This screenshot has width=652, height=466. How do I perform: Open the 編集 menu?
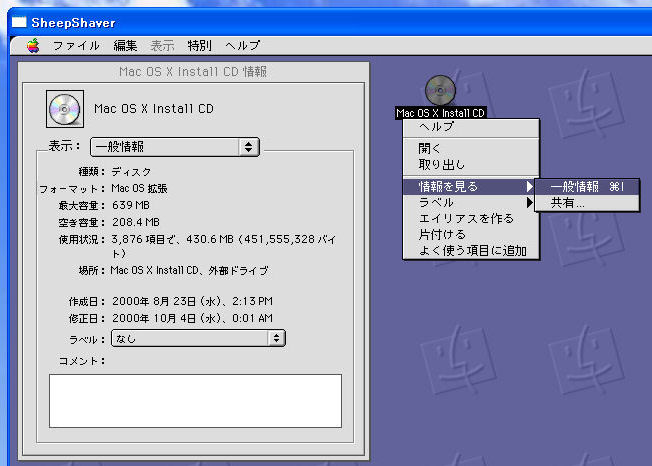point(125,45)
